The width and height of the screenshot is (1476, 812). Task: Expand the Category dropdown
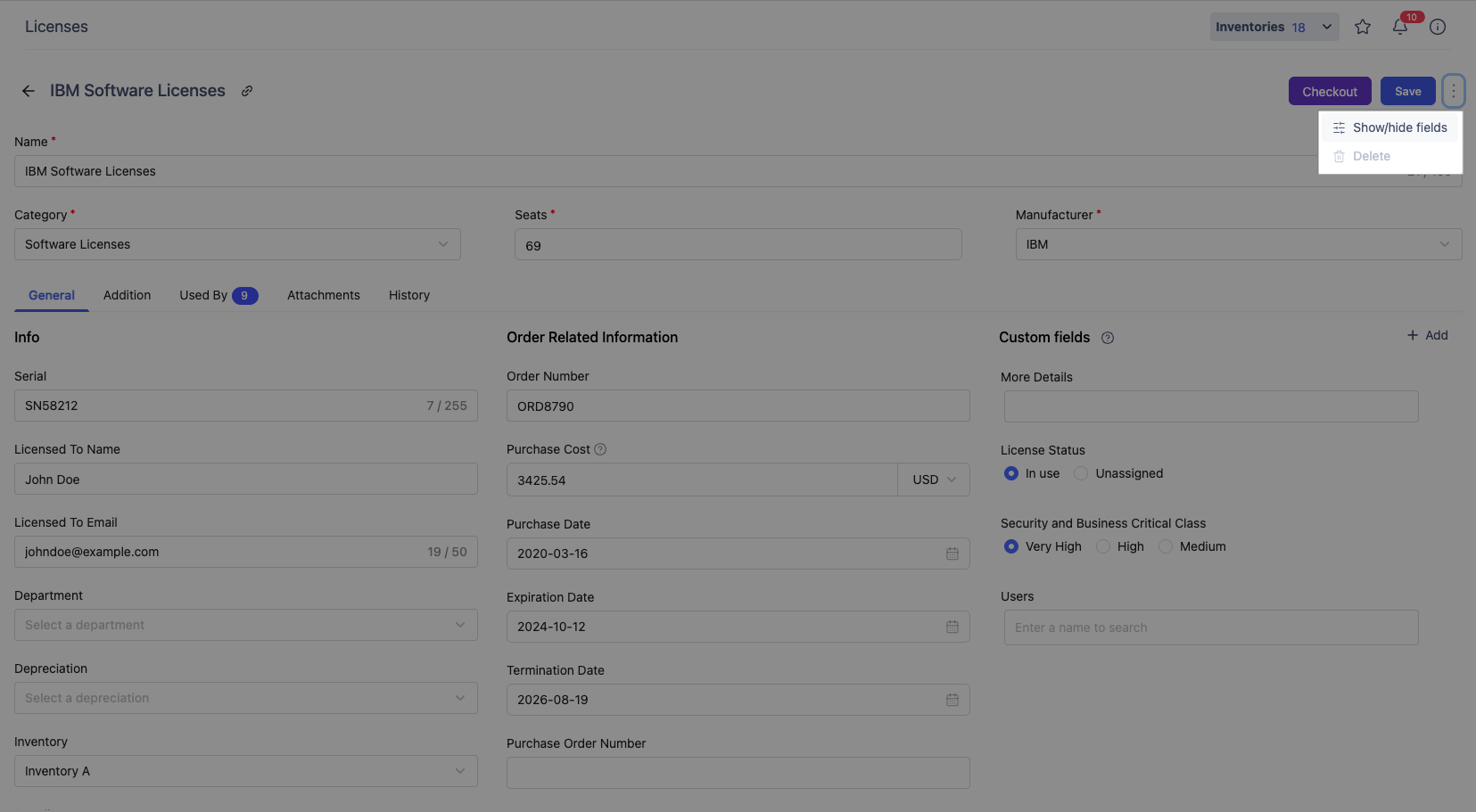[237, 244]
